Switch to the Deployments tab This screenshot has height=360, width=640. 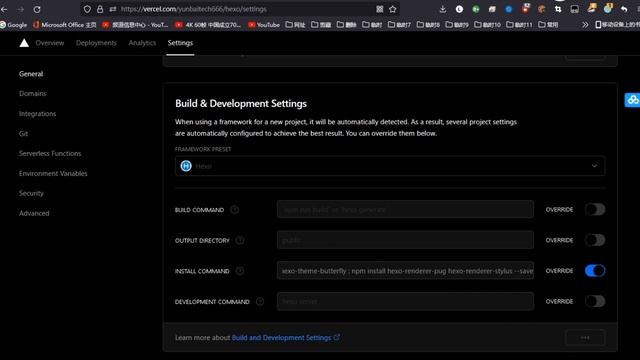(x=96, y=43)
